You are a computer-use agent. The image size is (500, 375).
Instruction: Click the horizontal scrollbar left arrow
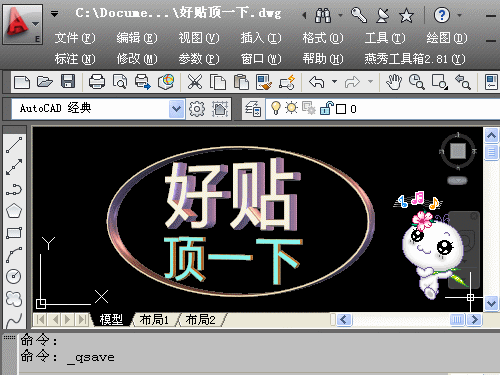(x=344, y=320)
